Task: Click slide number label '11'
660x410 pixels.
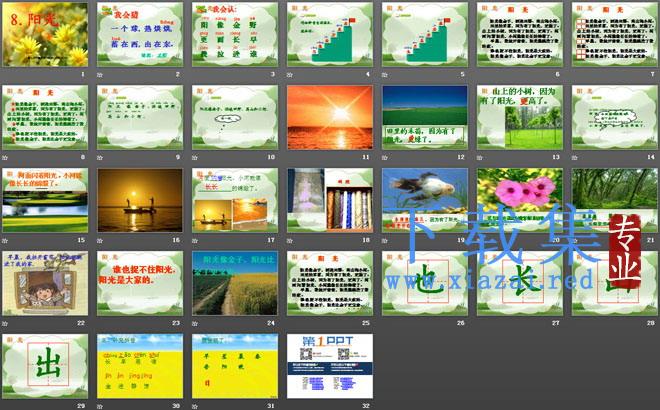Action: pos(366,157)
